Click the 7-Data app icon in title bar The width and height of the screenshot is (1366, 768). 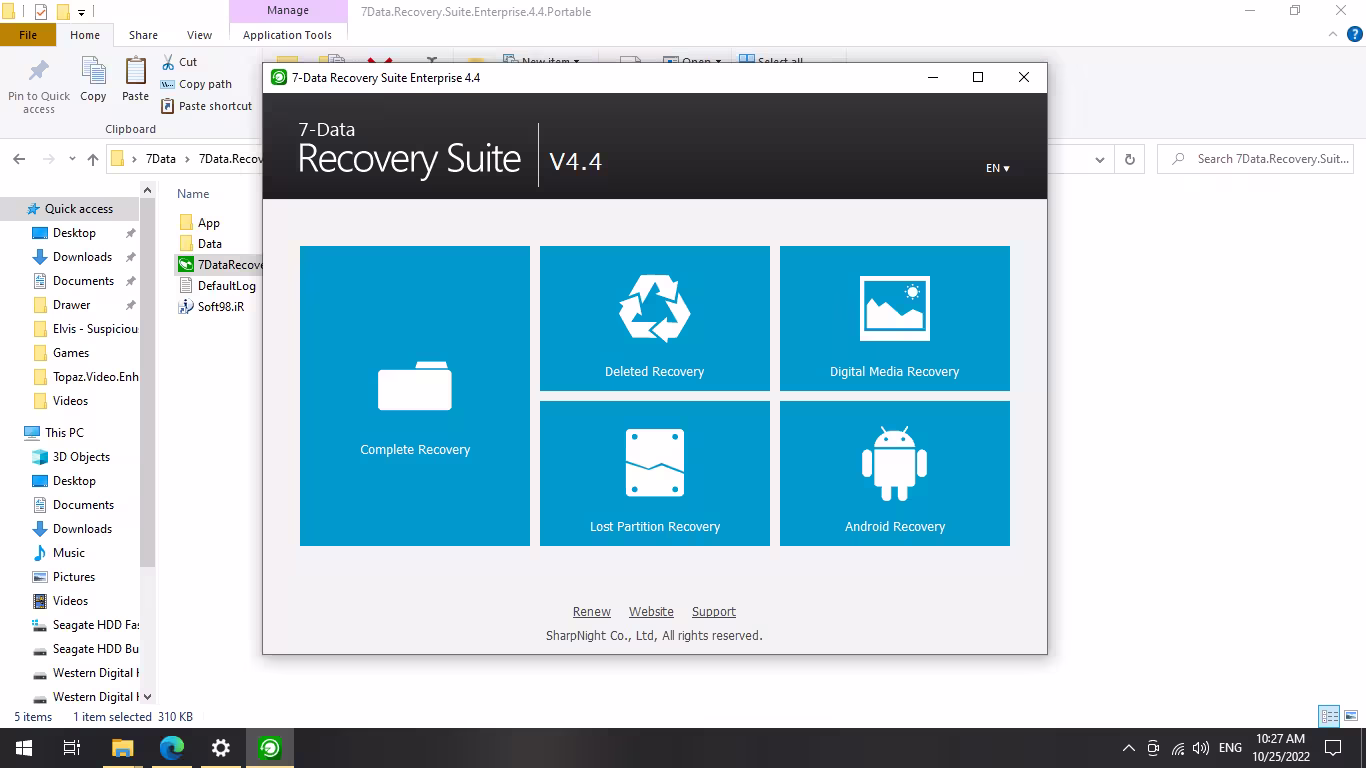tap(279, 78)
